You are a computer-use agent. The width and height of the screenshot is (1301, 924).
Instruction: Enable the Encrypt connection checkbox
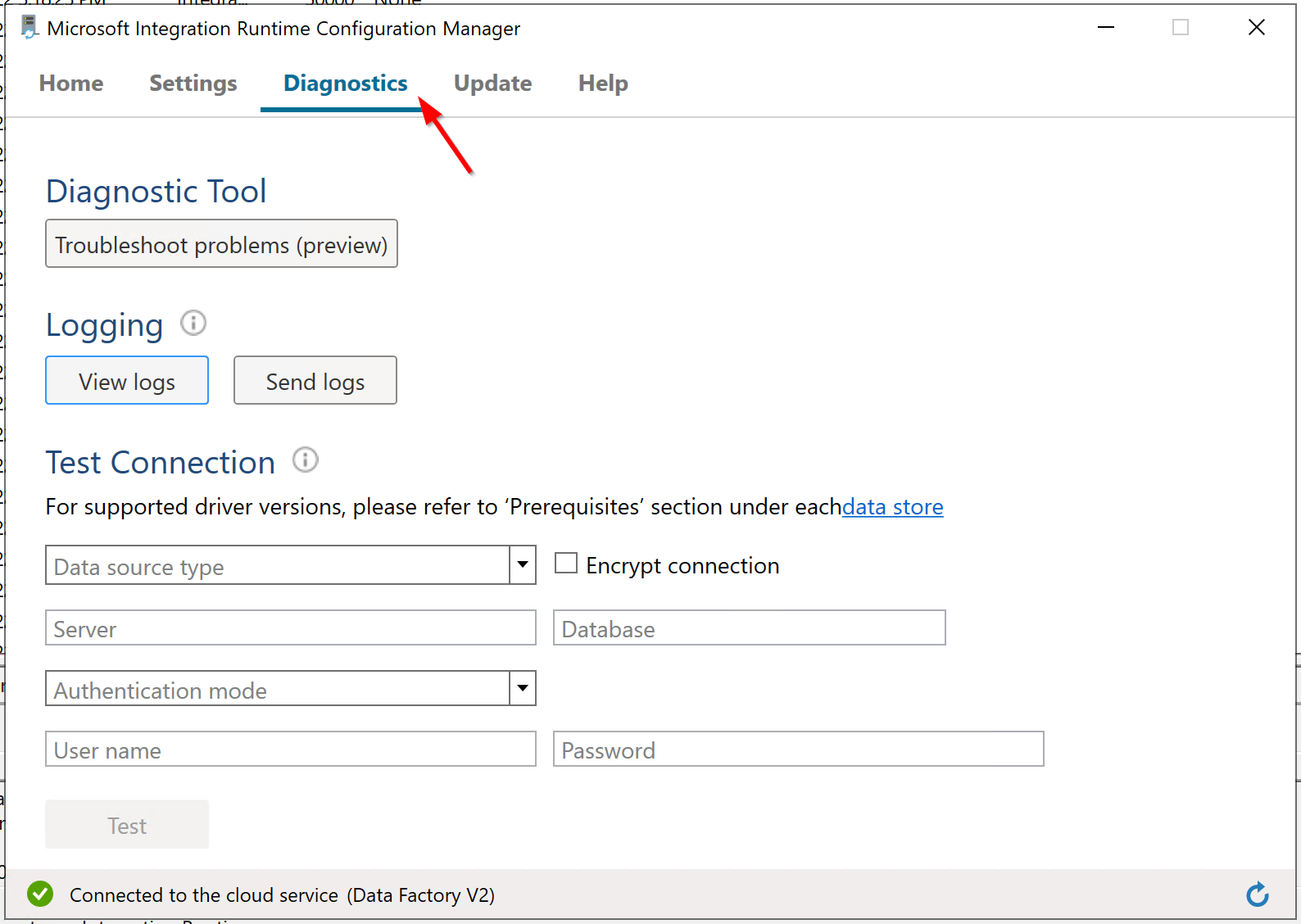click(x=566, y=564)
